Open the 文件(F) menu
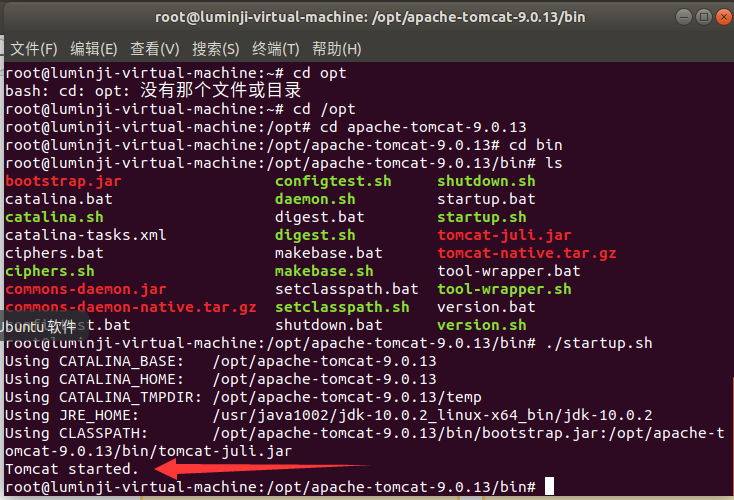The height and width of the screenshot is (500, 734). click(x=34, y=49)
